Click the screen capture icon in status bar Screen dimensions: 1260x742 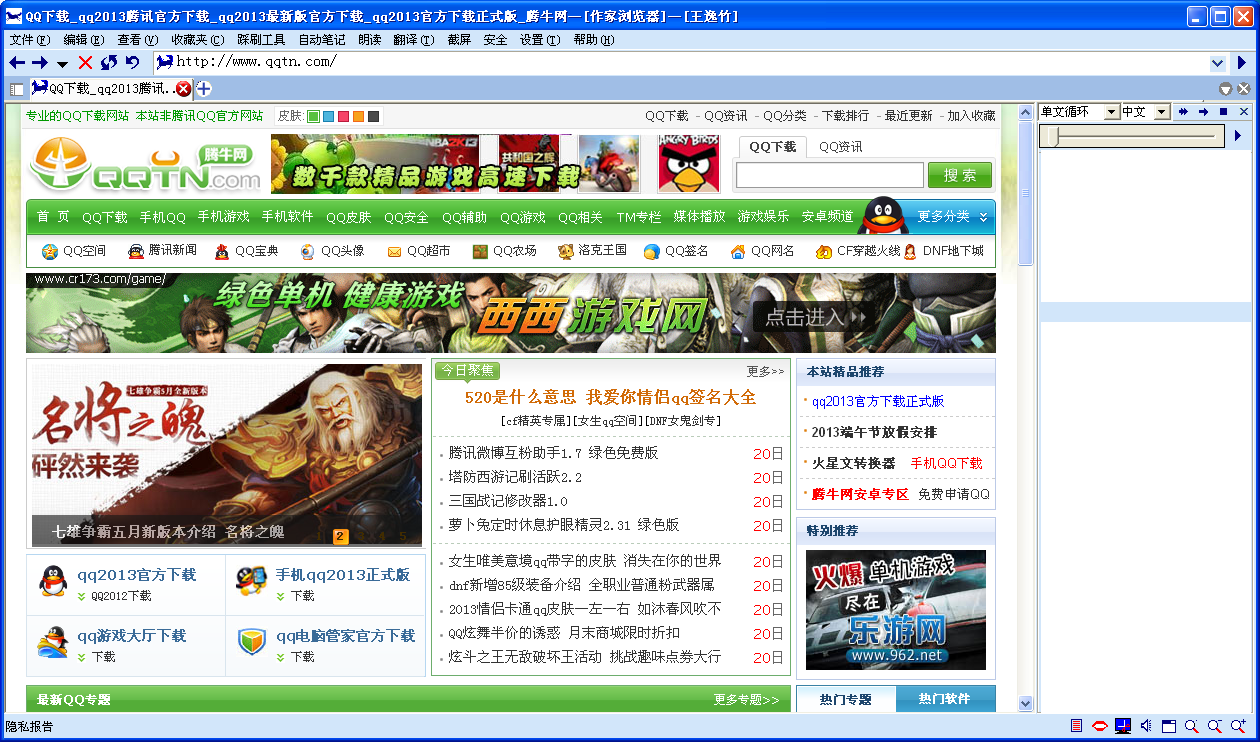[x=1123, y=726]
